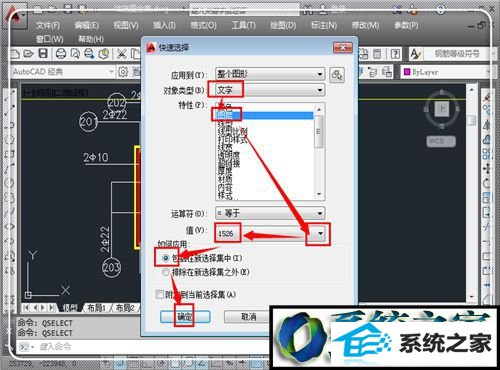Screen dimensions: 500x370
Task: Open the 格式(O) menu
Action: pos(203,25)
